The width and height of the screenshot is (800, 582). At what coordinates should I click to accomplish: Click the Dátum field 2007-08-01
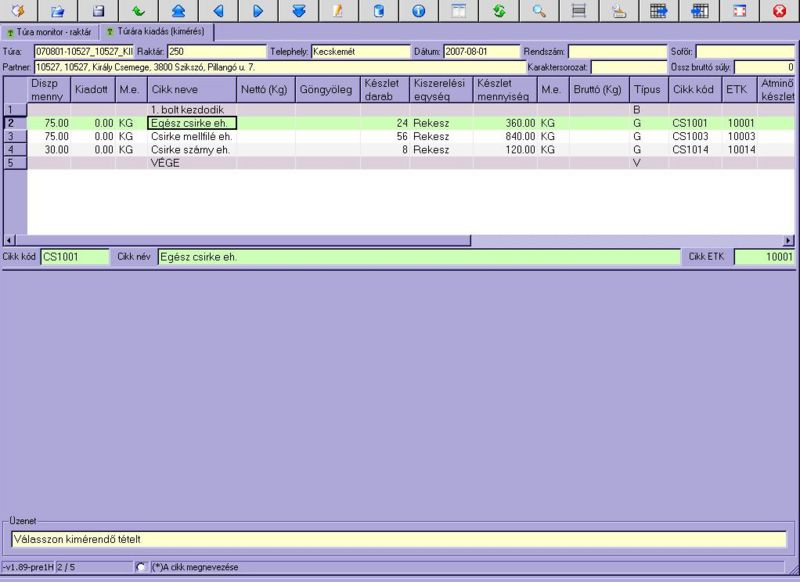(x=481, y=52)
